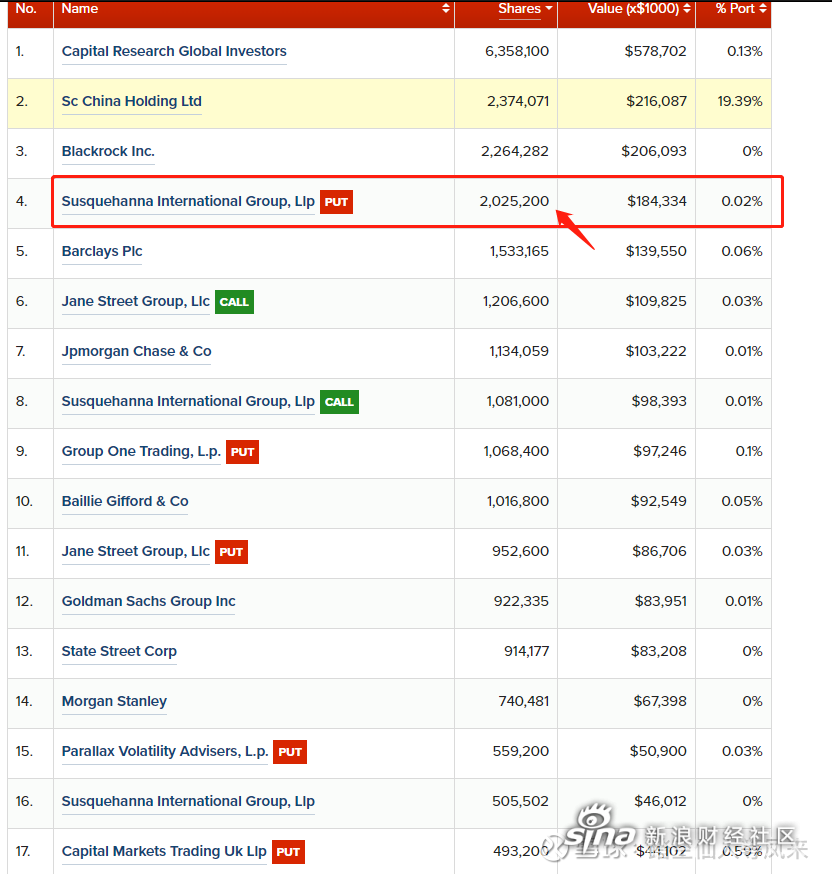Open the Goldman Sachs Group Inc link
The height and width of the screenshot is (874, 832).
[x=148, y=601]
